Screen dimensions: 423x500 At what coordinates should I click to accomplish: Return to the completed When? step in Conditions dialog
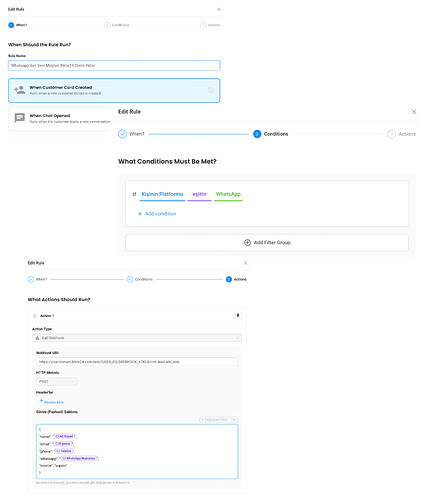click(x=131, y=134)
